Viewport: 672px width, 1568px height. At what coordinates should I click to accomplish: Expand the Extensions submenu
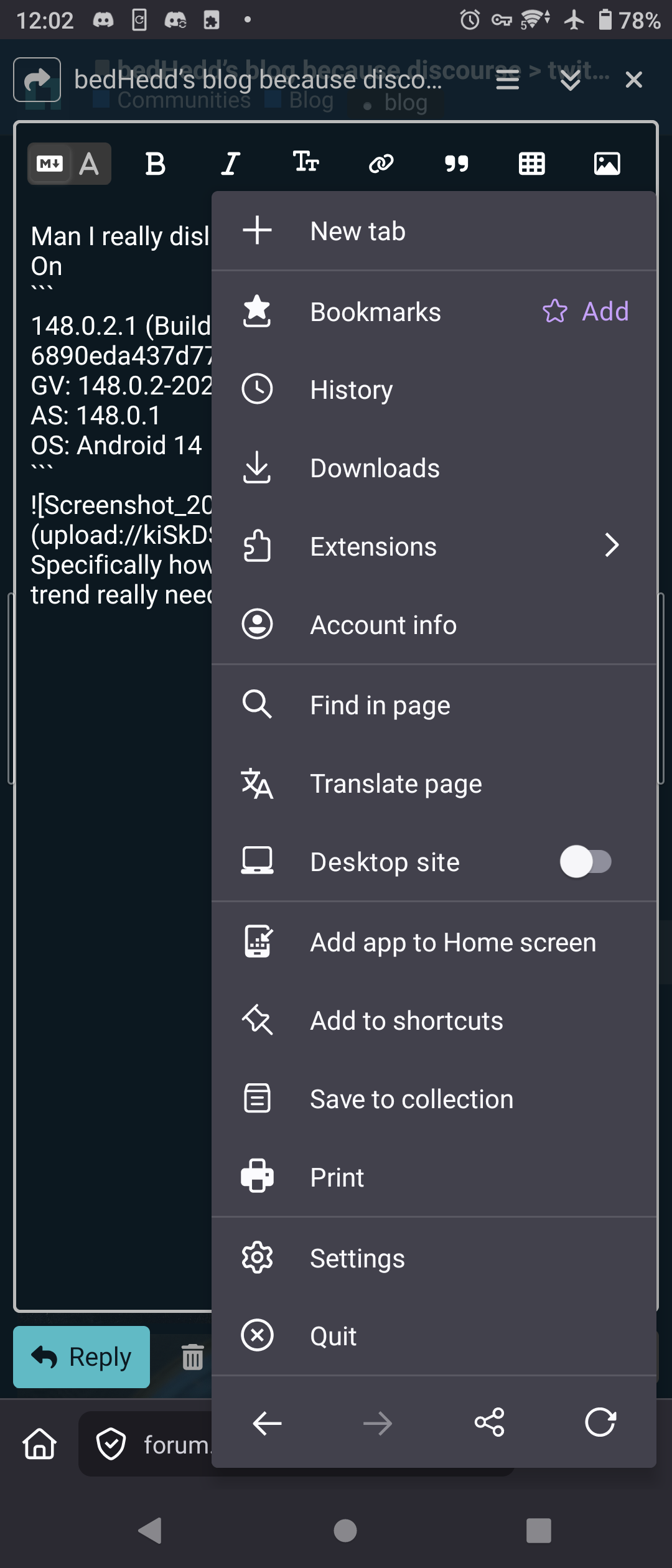pyautogui.click(x=611, y=546)
